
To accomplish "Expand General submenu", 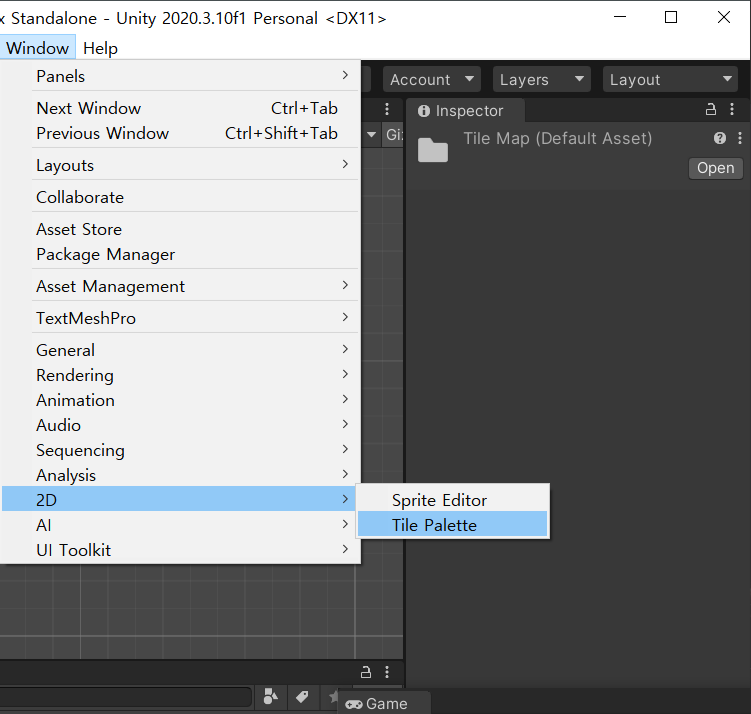I will coord(180,350).
